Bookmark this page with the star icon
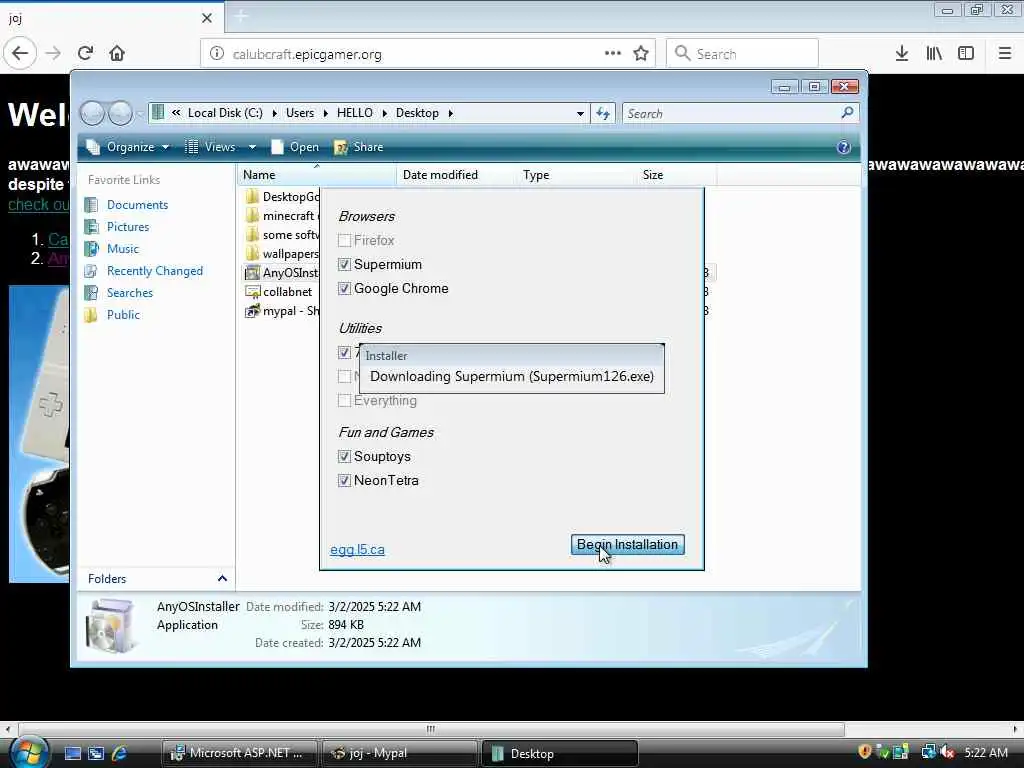Image resolution: width=1024 pixels, height=768 pixels. (641, 54)
